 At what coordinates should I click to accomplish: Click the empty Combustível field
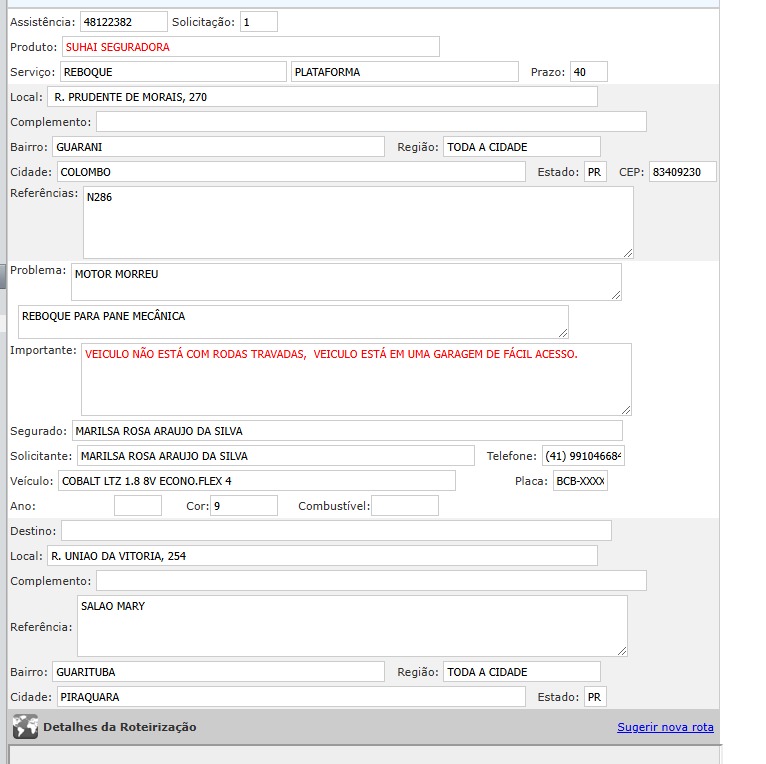[404, 506]
